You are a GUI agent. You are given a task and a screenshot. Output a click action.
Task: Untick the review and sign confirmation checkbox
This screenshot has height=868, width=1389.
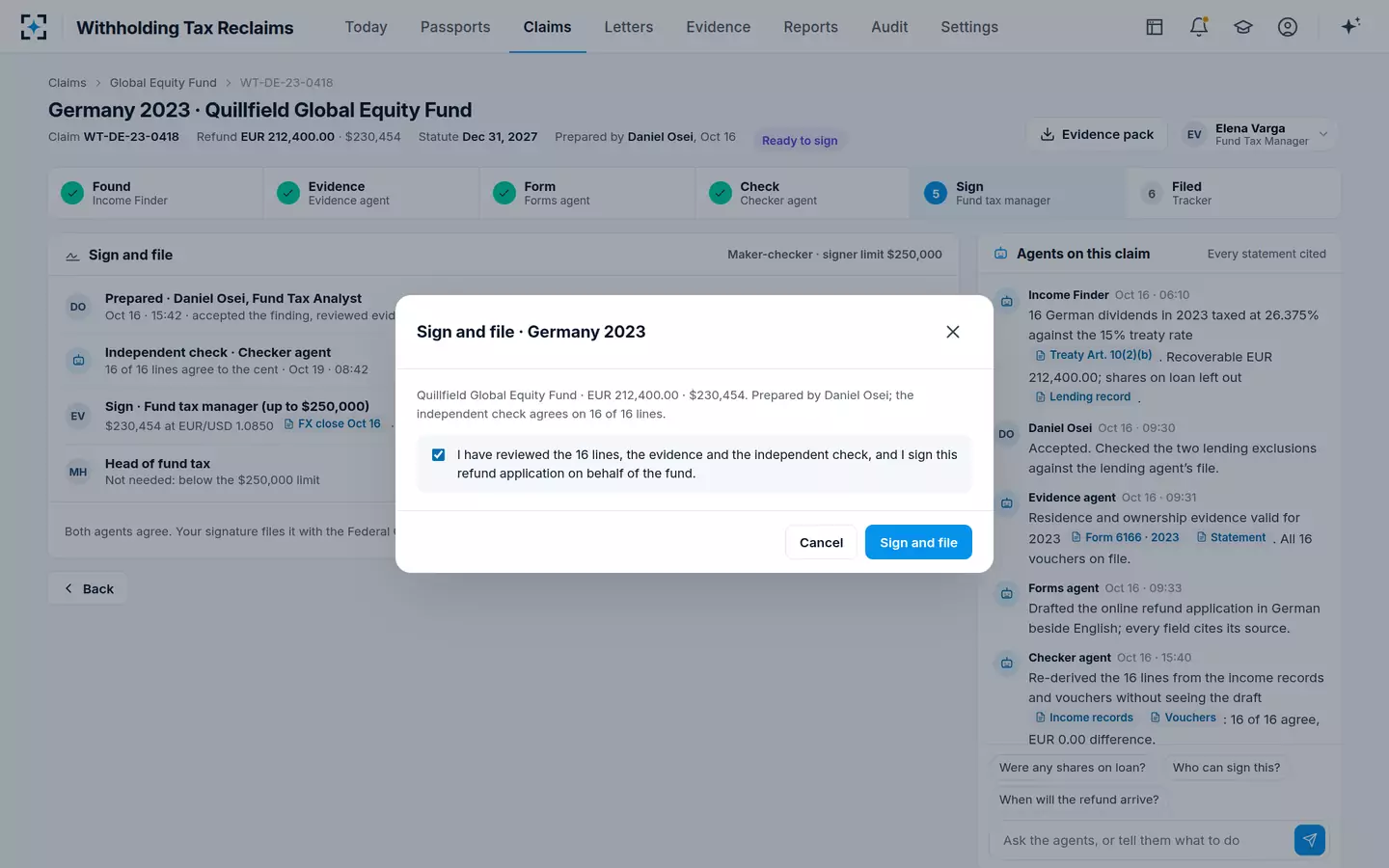point(439,454)
